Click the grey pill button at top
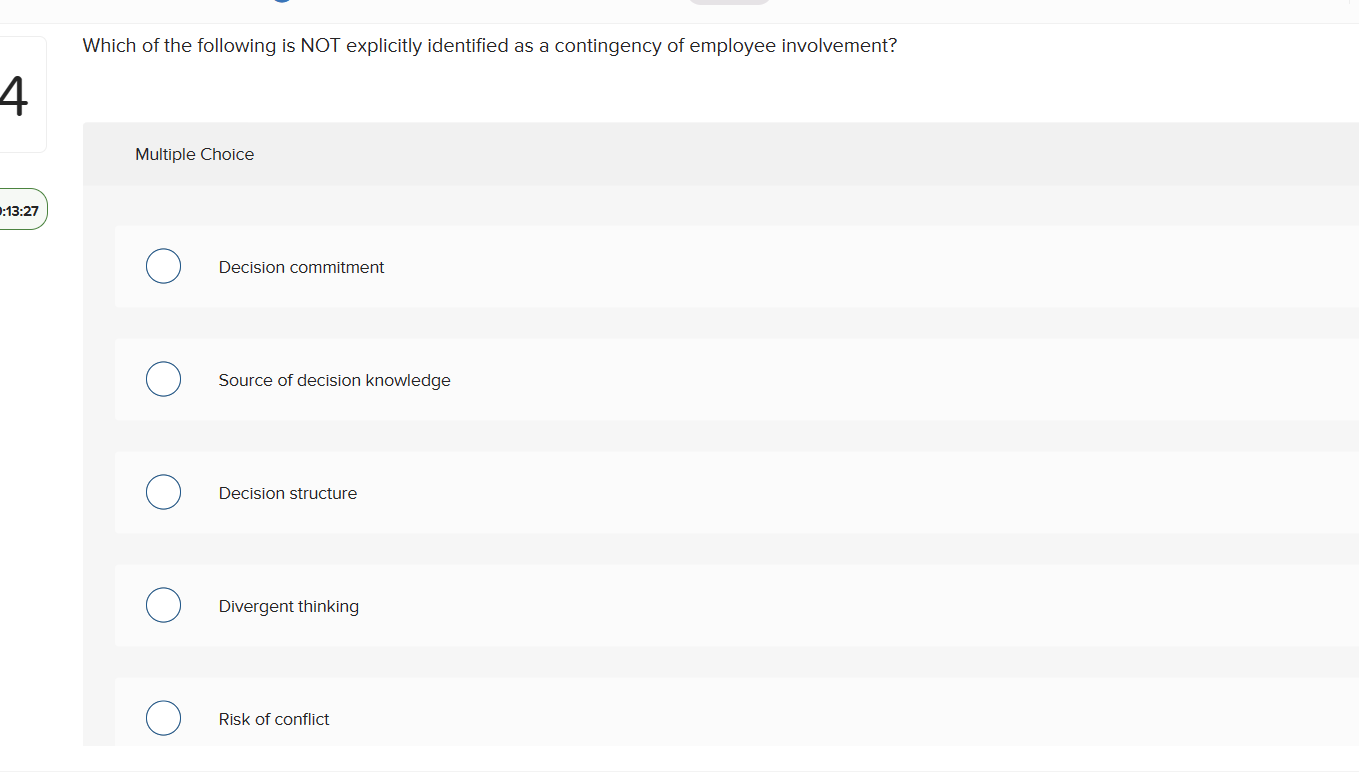The width and height of the screenshot is (1359, 776). (728, 4)
